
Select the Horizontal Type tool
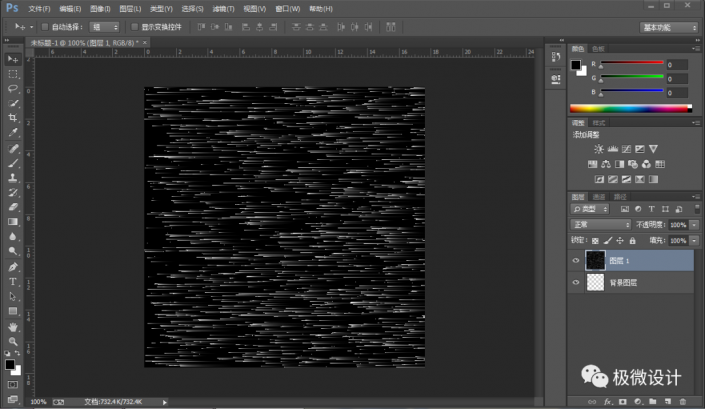pos(13,282)
